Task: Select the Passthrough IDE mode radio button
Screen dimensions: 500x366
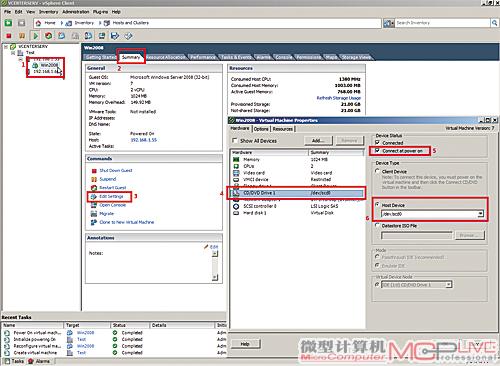Action: point(377,257)
